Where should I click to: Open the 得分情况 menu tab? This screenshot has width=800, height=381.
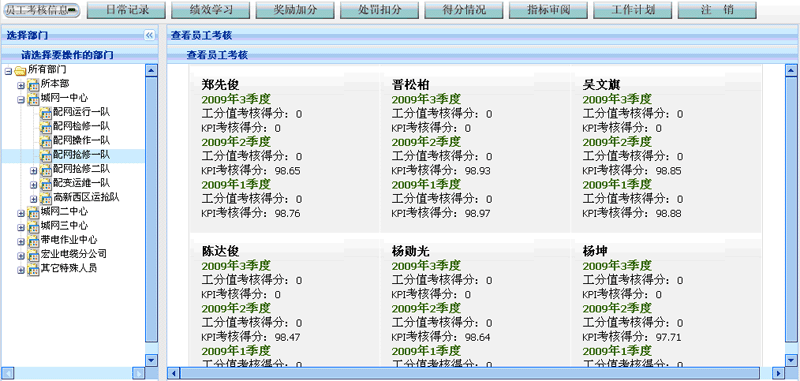point(464,10)
